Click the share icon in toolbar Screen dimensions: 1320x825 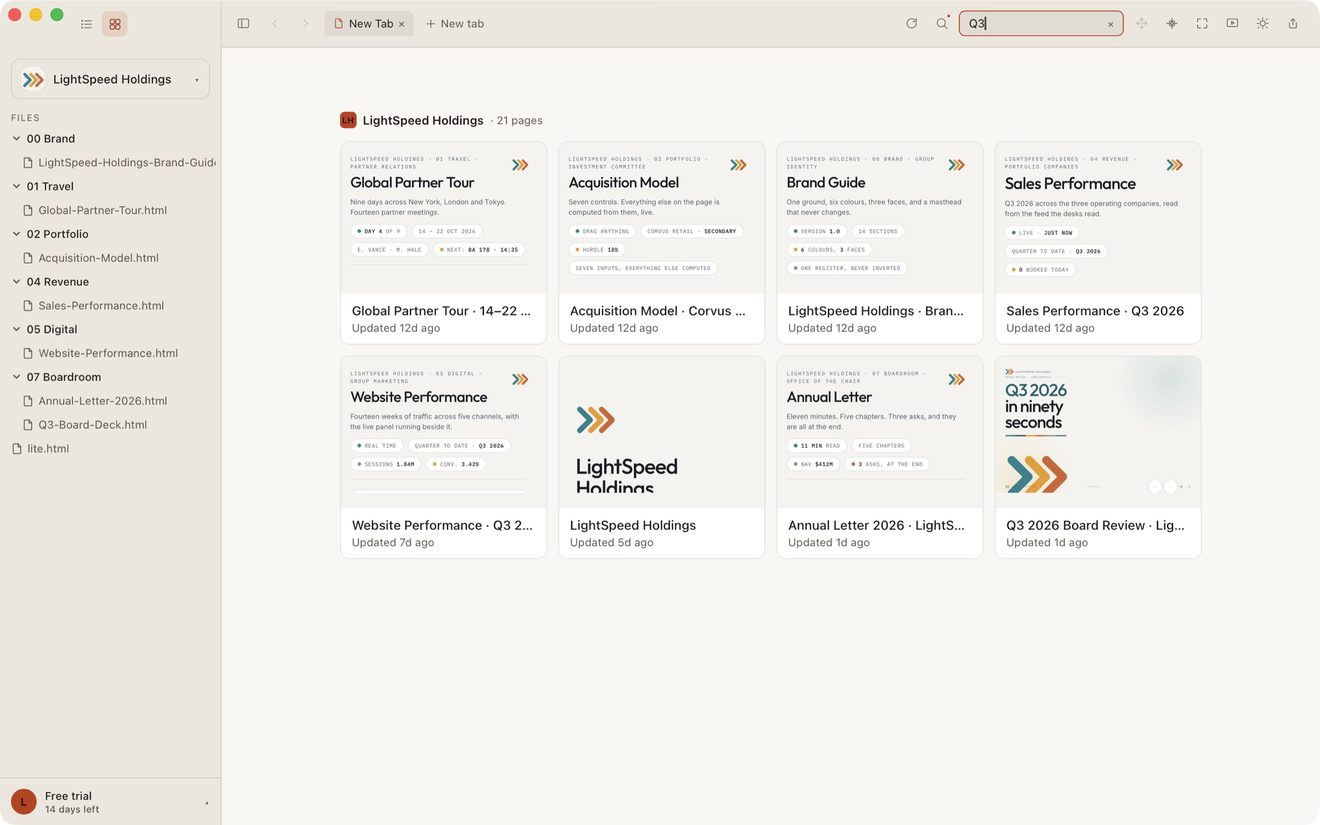point(1293,23)
